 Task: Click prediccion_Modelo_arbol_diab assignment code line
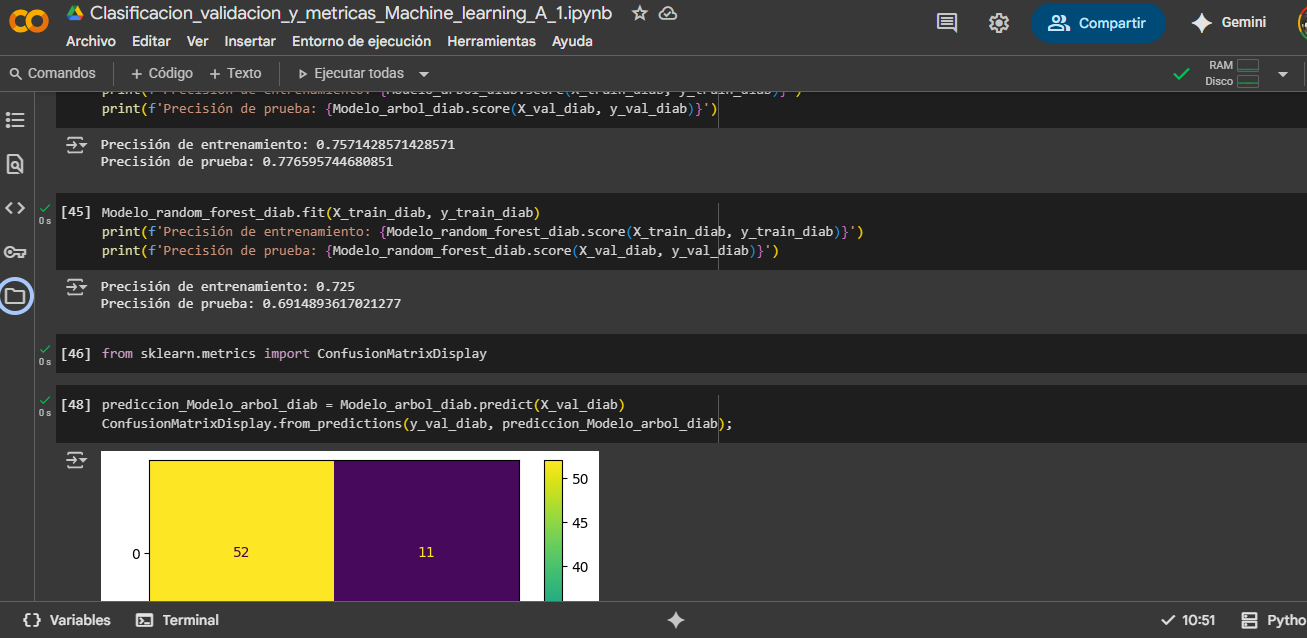click(362, 405)
